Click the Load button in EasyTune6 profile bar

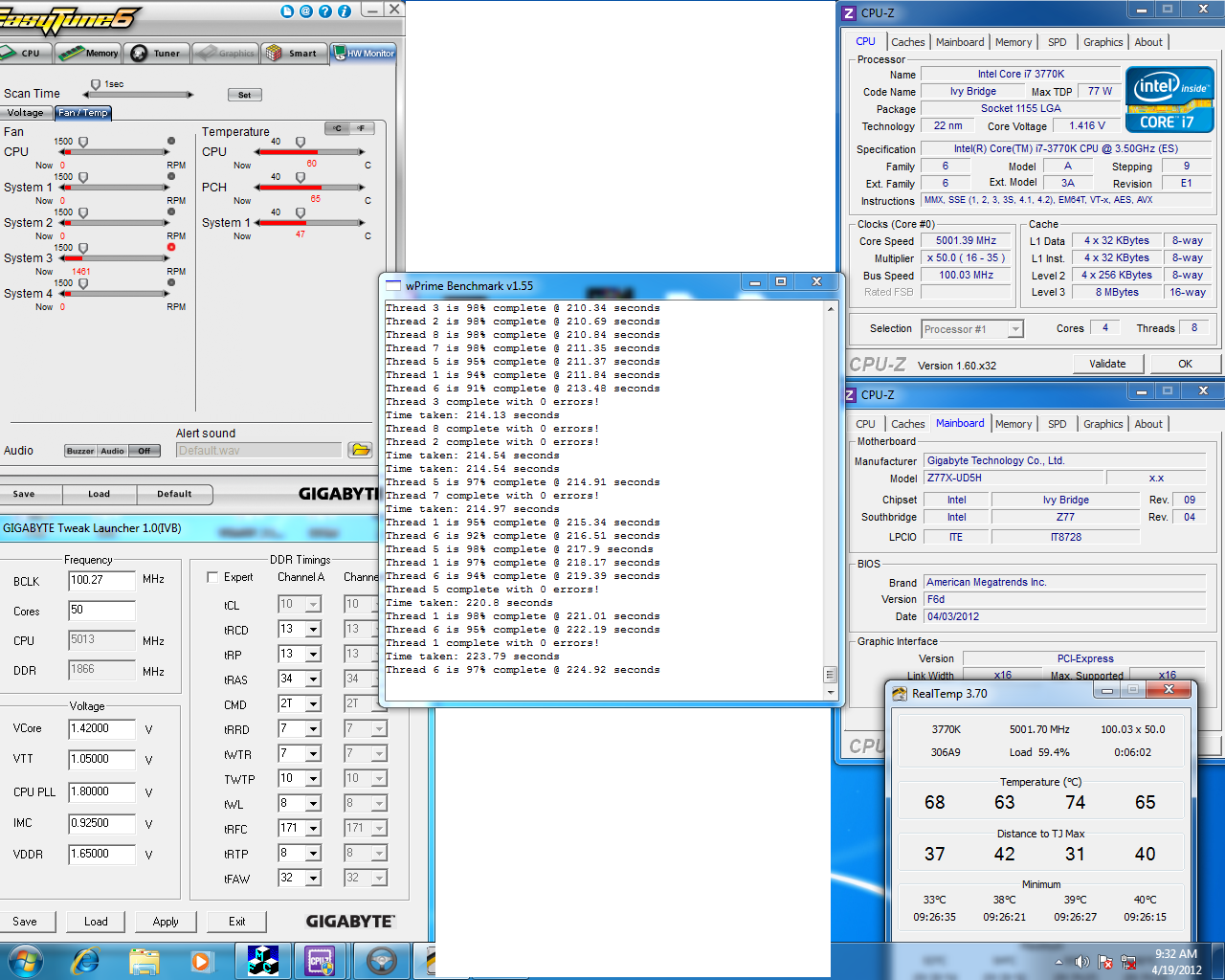click(x=100, y=494)
